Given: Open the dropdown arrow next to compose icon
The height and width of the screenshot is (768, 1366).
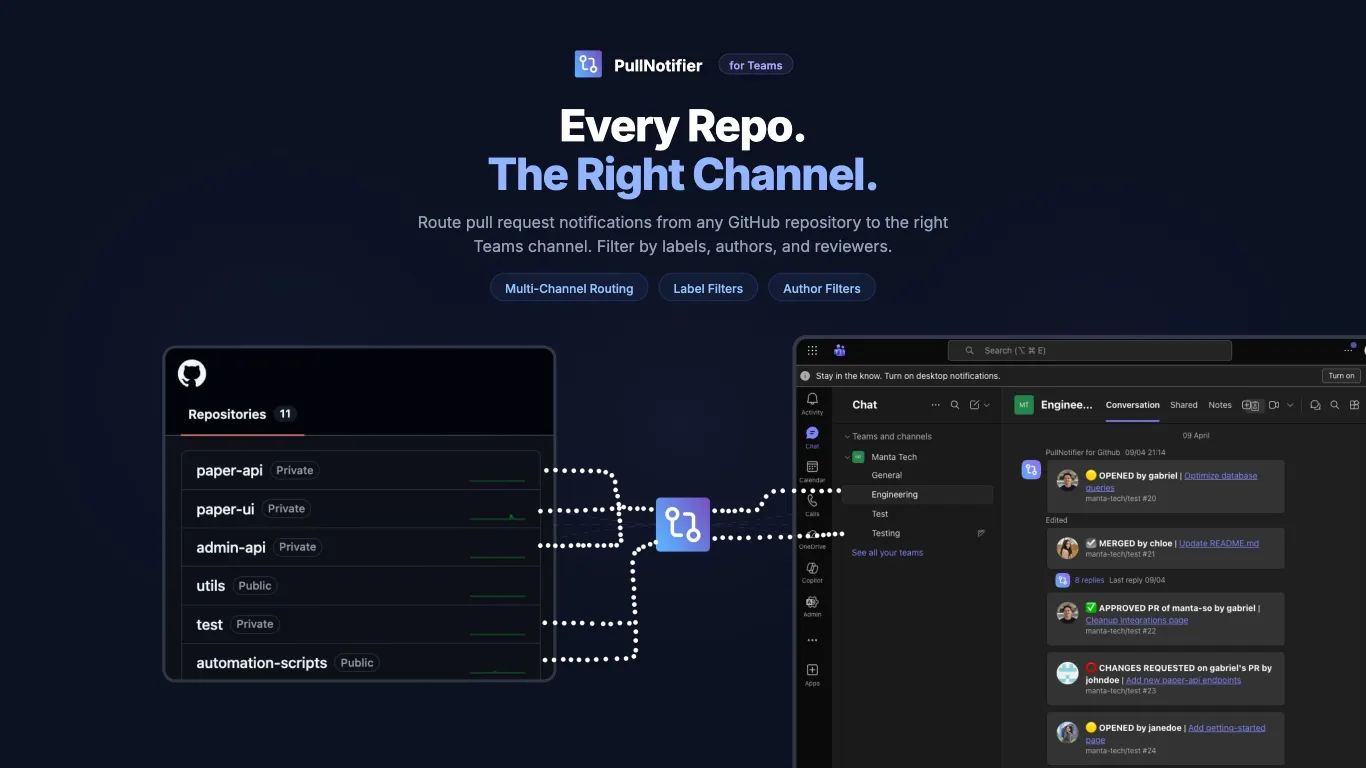Looking at the screenshot, I should (987, 405).
